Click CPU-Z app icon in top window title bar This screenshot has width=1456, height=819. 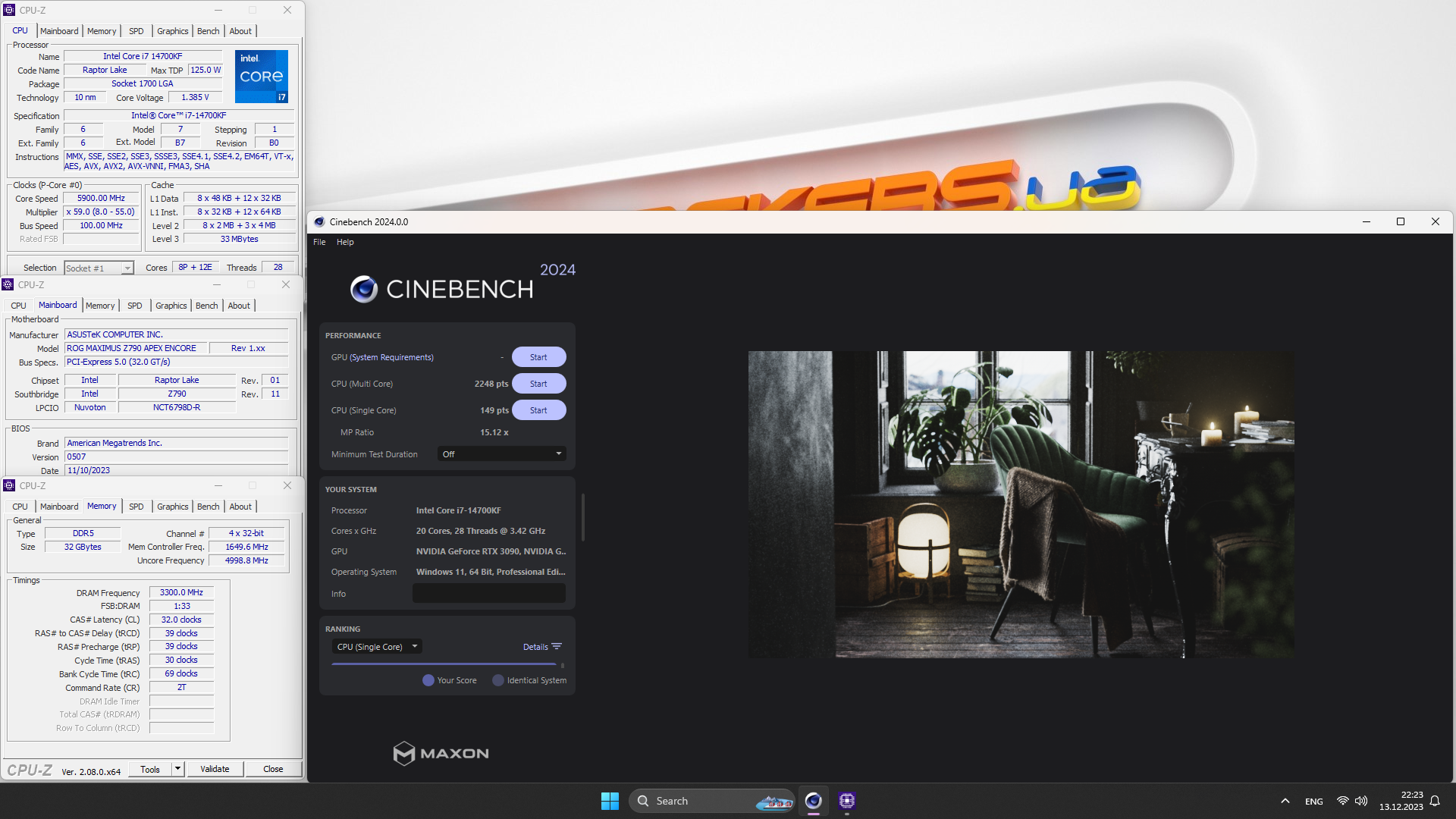(x=9, y=10)
